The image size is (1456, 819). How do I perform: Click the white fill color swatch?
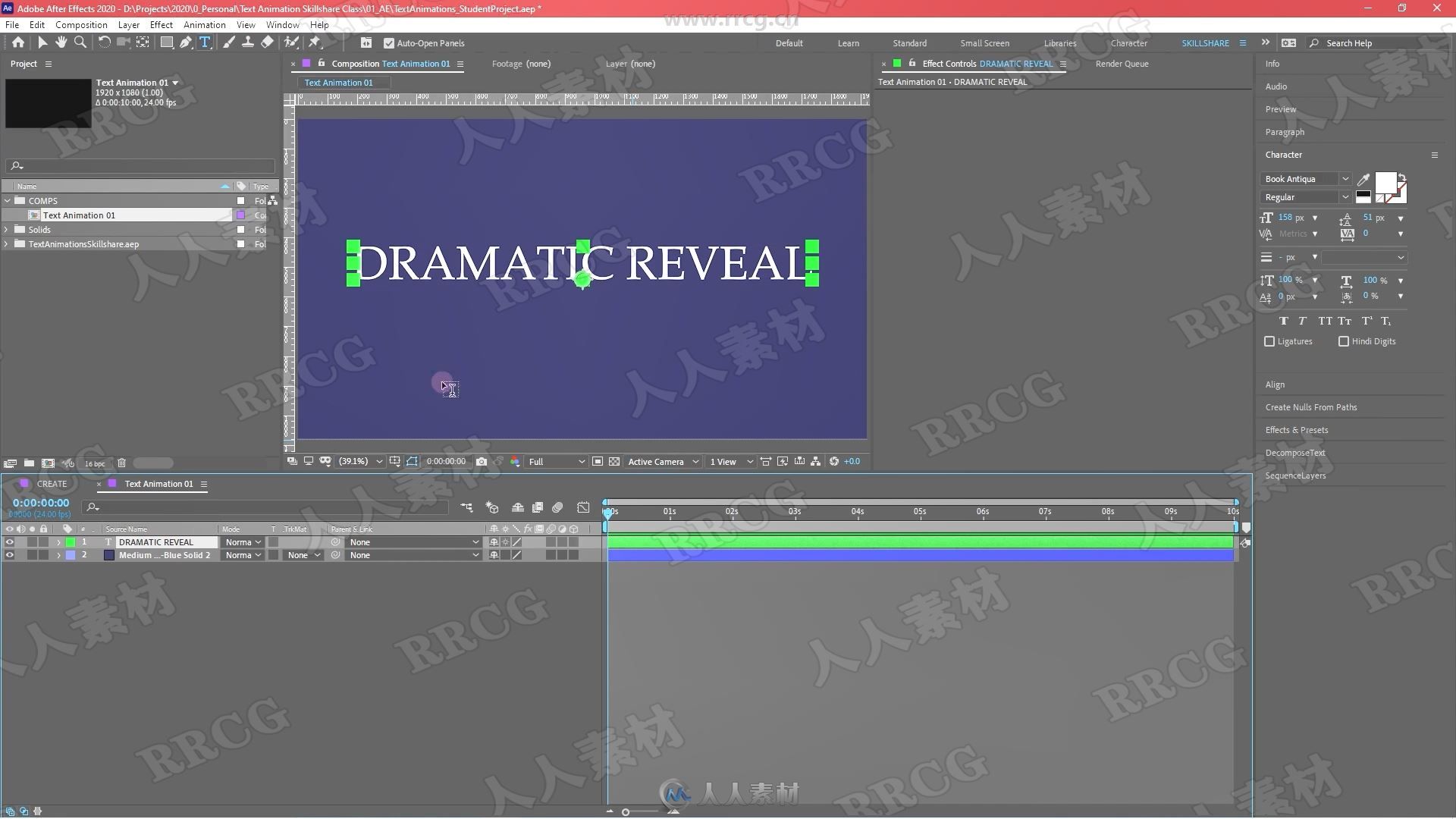[x=1385, y=183]
